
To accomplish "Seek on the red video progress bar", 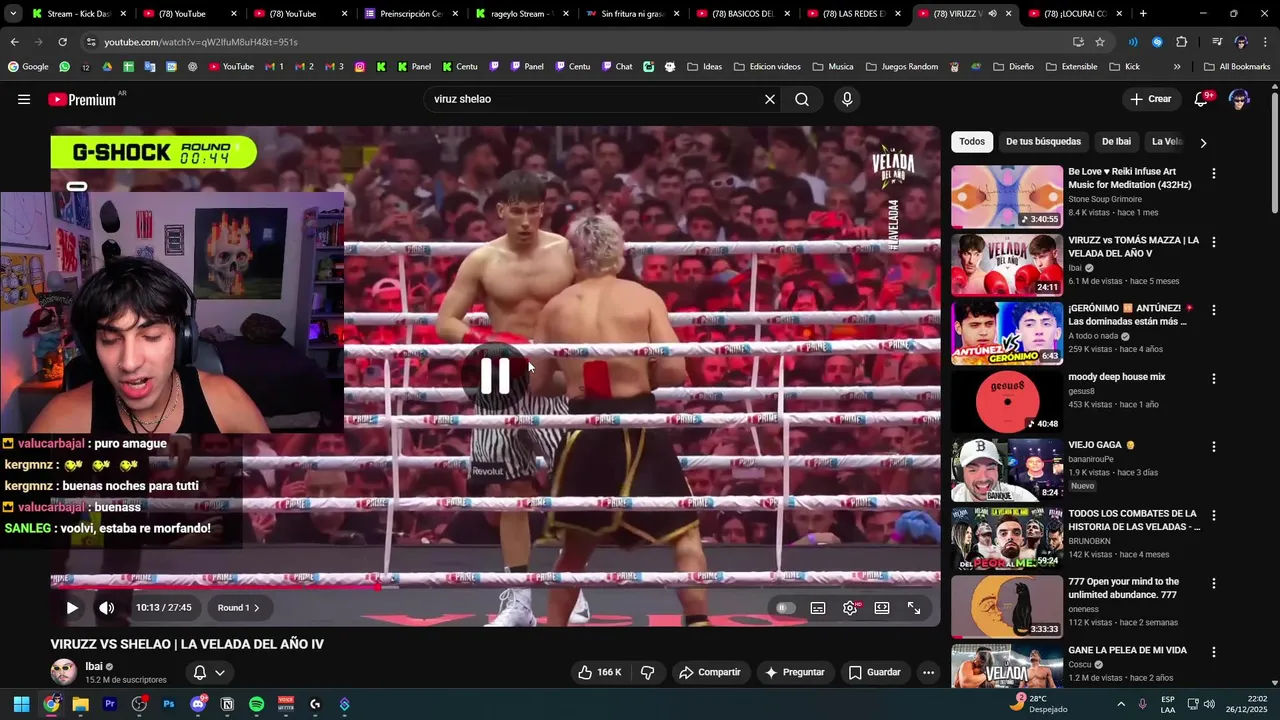I will click(495, 588).
